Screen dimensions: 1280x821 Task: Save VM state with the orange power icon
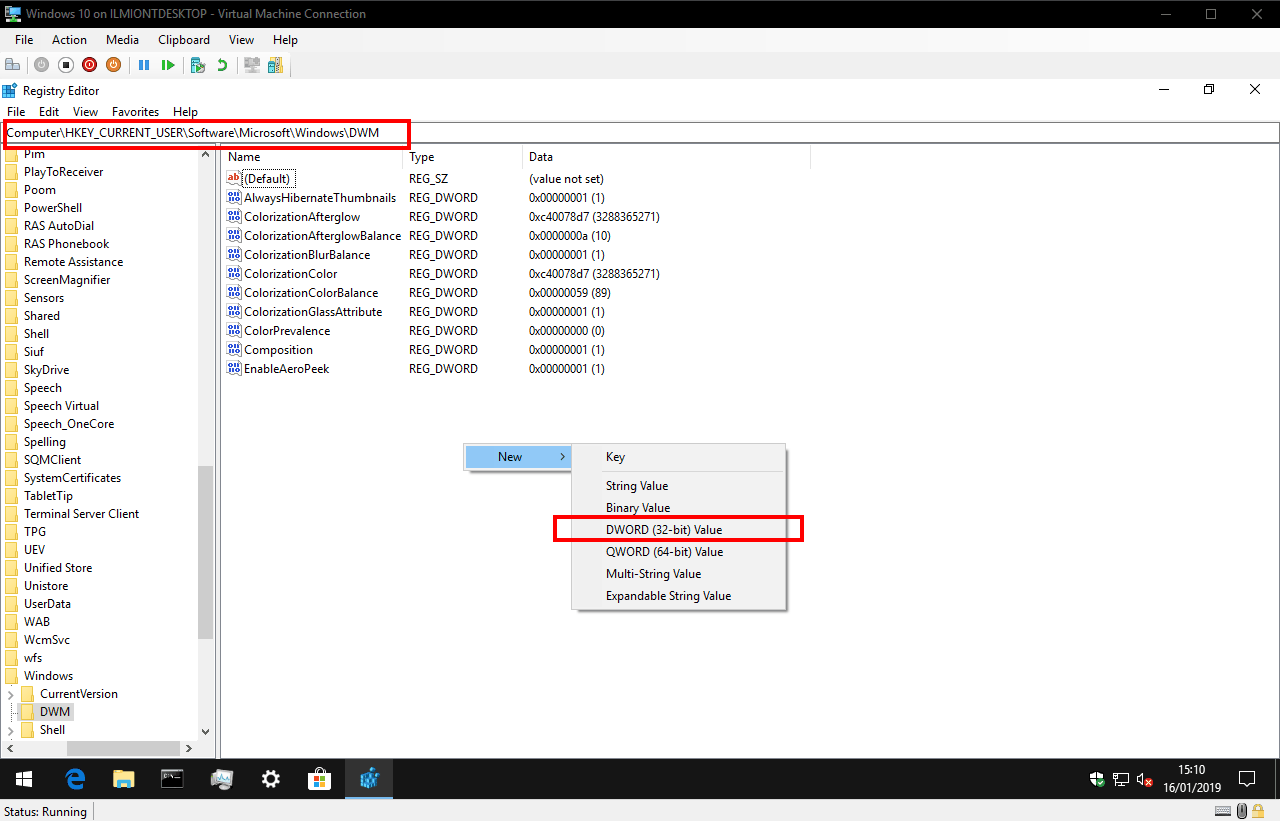coord(113,65)
